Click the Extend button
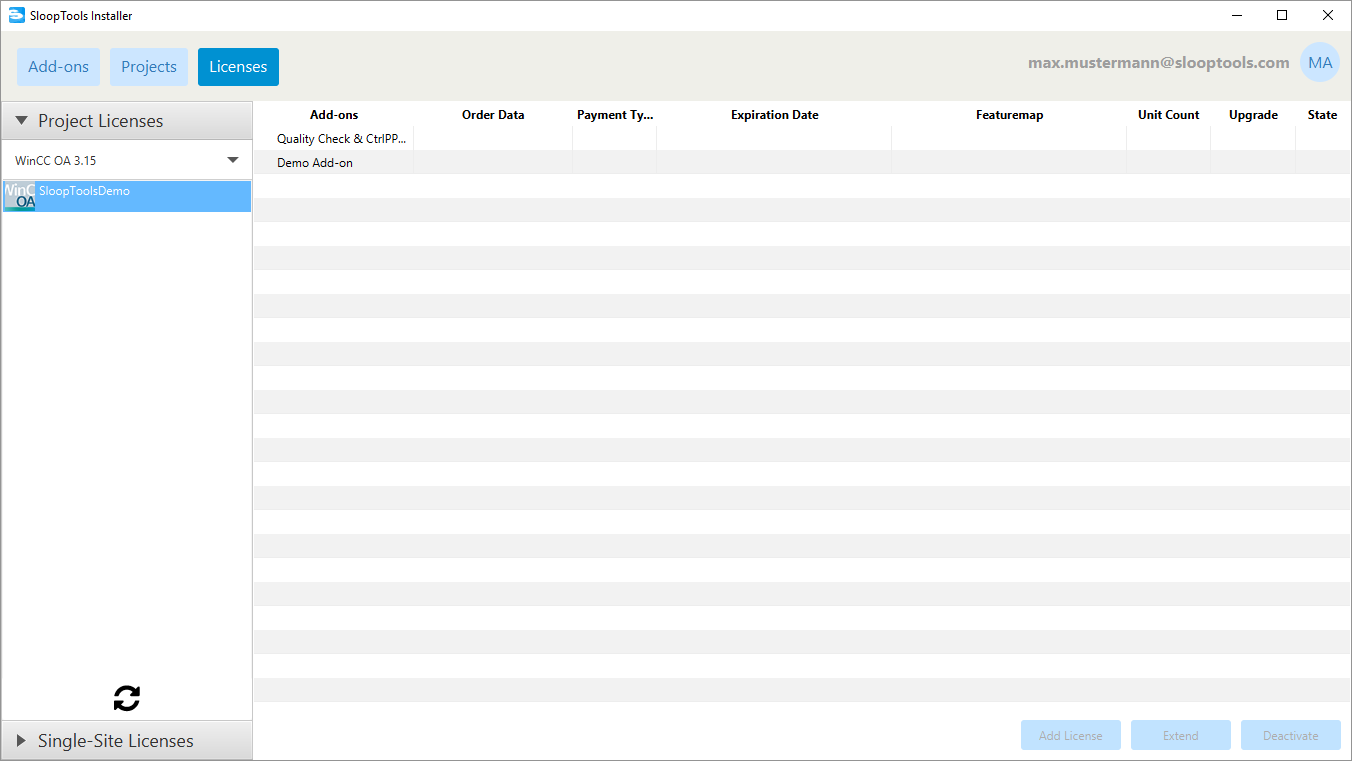 pyautogui.click(x=1181, y=735)
